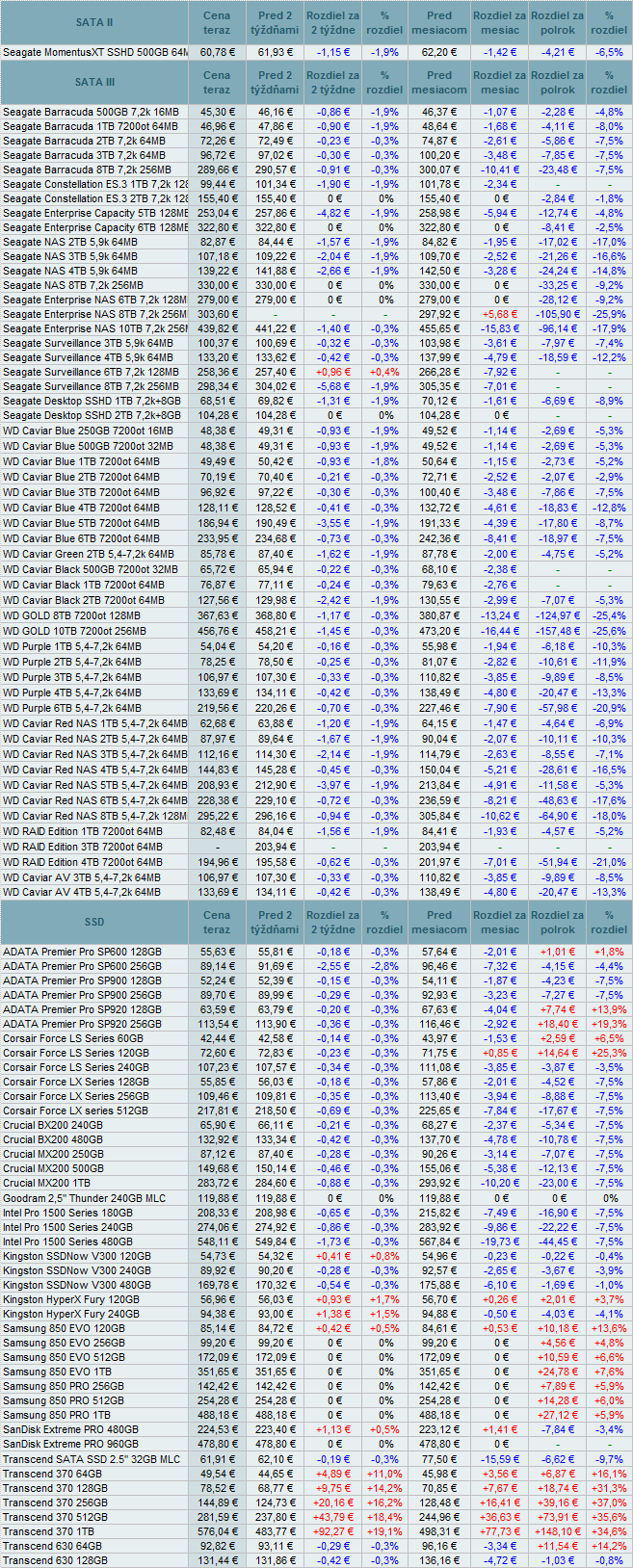The image size is (633, 1568).
Task: Click "+0,96 €" in the Seagate Surveillance 6TB row
Action: pyautogui.click(x=333, y=372)
